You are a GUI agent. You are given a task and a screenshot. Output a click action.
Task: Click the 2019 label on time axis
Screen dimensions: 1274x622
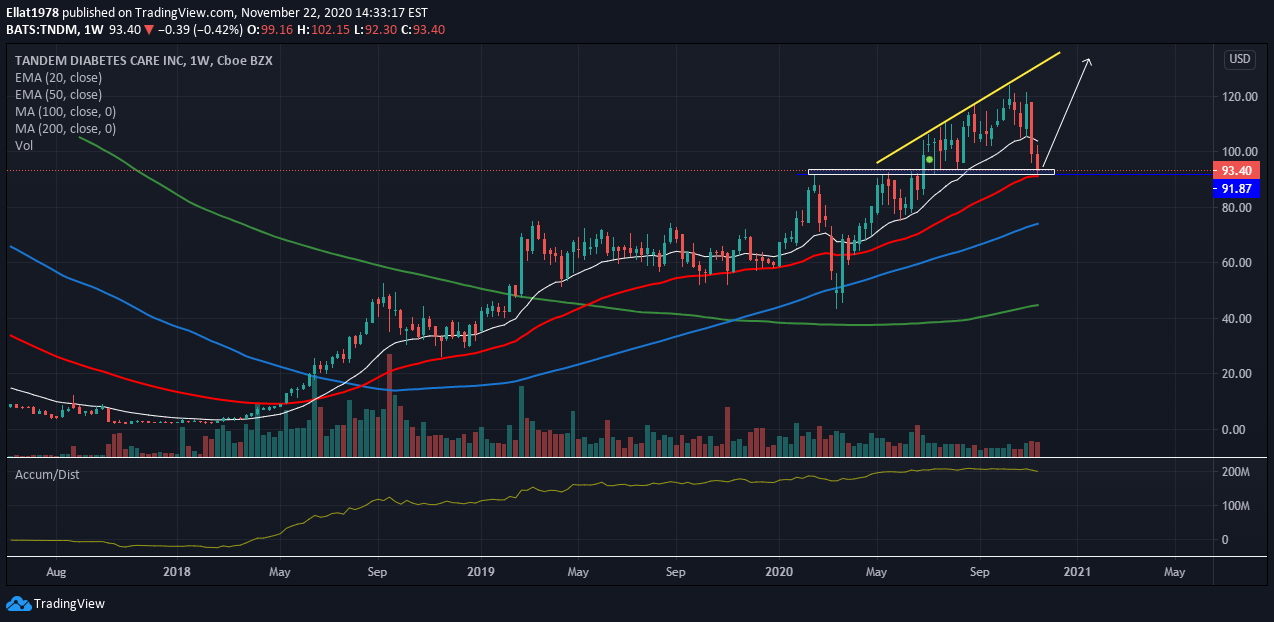(x=481, y=573)
